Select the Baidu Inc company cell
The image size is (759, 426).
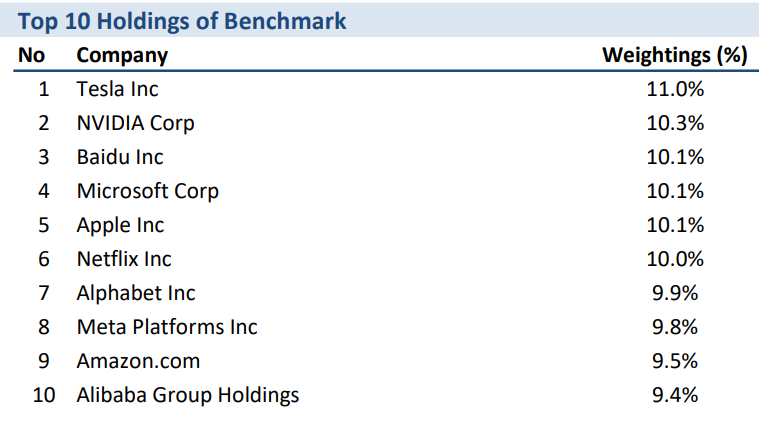pyautogui.click(x=120, y=157)
